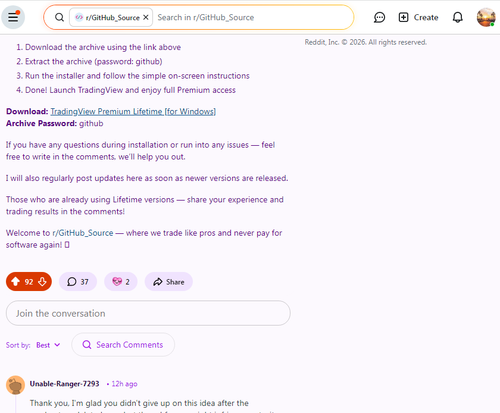This screenshot has width=500, height=413.
Task: Click 'Reddit, Inc. © 2026. All rights reserved.' text
Action: pos(366,42)
